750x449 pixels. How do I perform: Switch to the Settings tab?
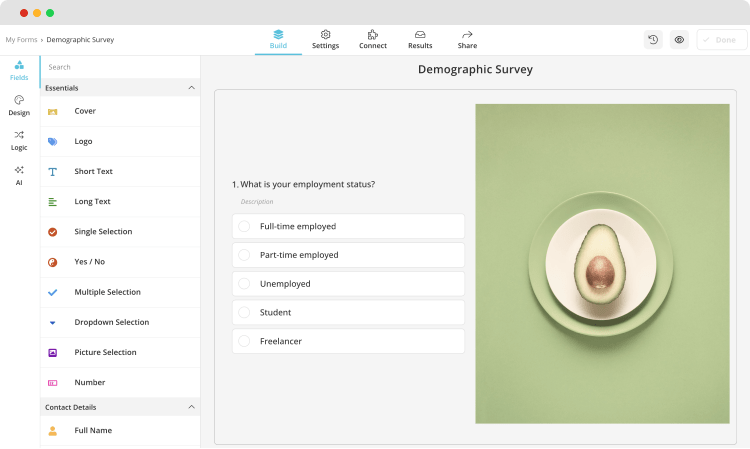[325, 39]
